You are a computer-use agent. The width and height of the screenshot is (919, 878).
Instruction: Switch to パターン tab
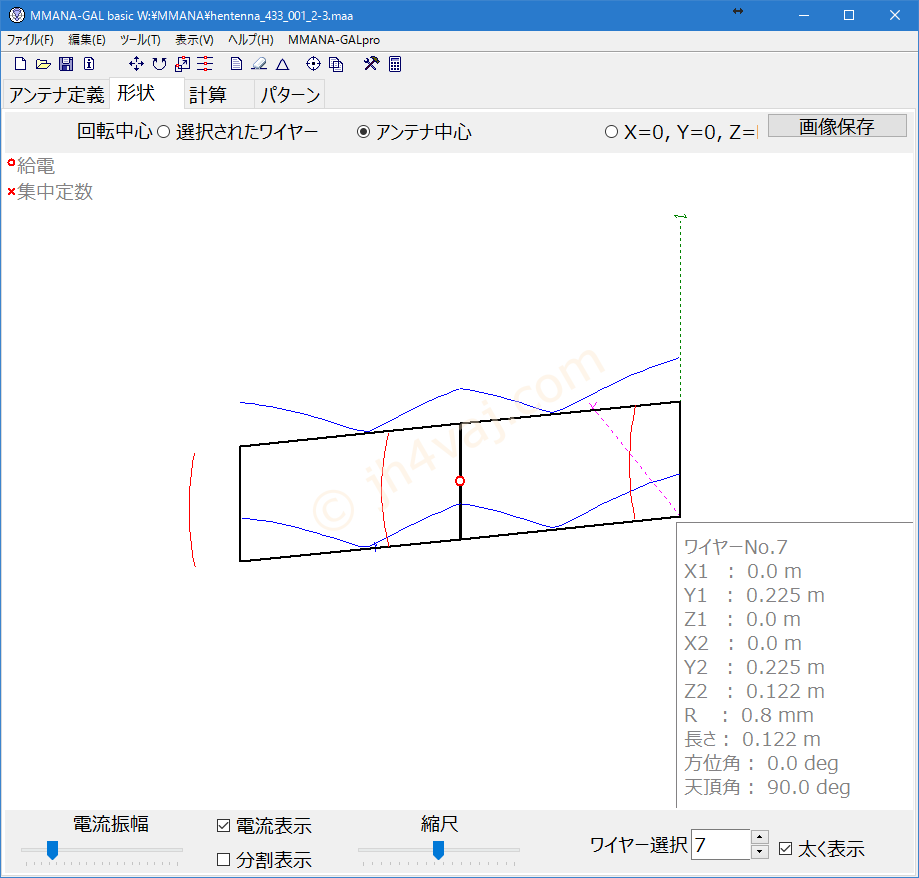point(290,94)
